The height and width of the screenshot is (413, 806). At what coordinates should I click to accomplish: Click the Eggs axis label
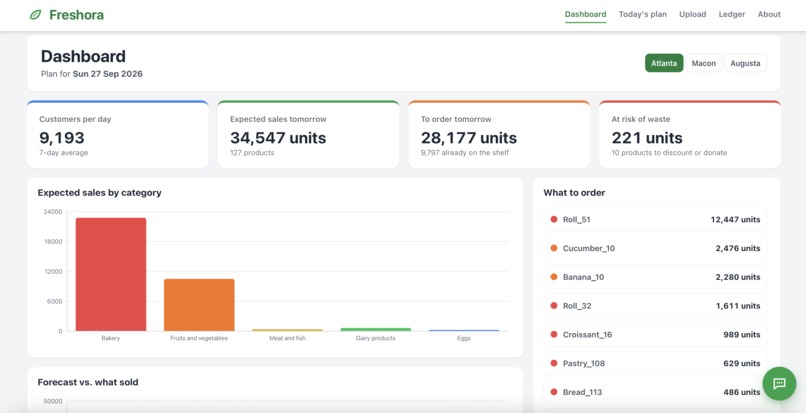click(x=464, y=338)
